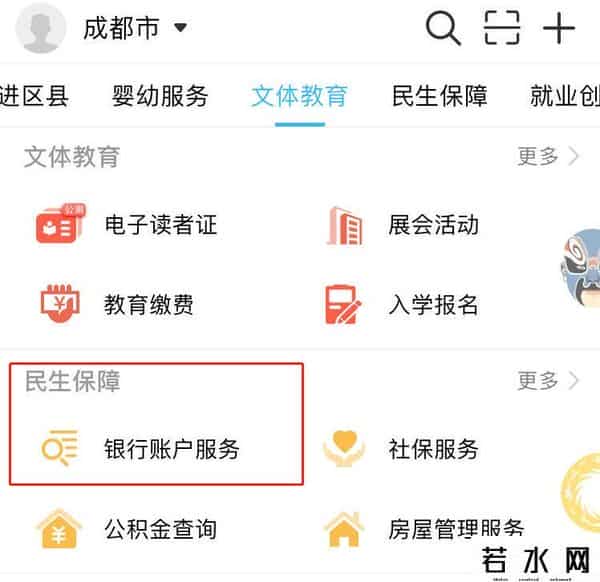Open the 银行账户服务 search-list icon
Viewport: 600px width, 582px height.
point(60,448)
